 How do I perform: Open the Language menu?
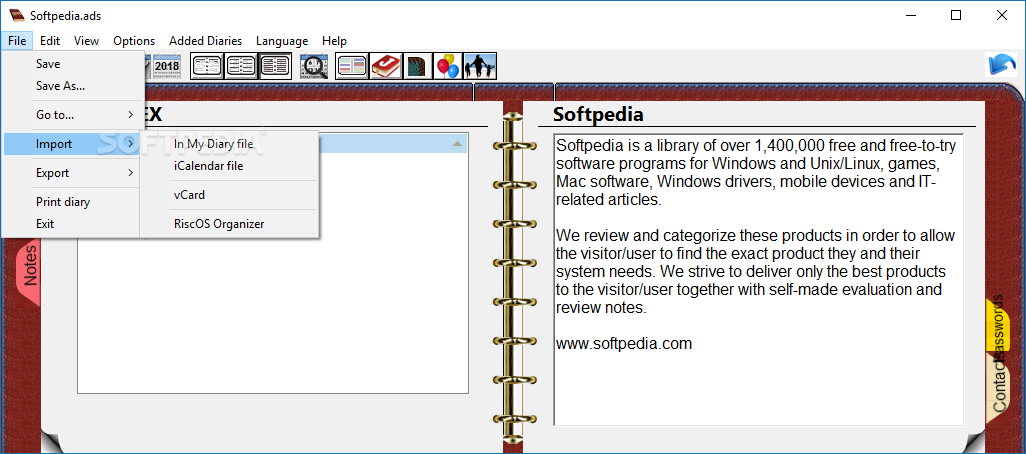282,41
